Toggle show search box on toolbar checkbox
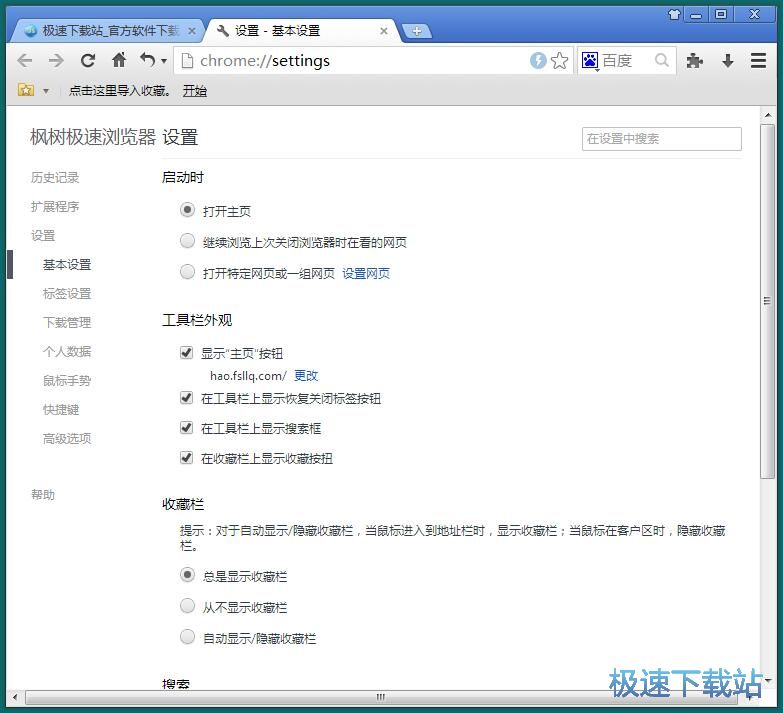This screenshot has height=713, width=783. [x=186, y=428]
